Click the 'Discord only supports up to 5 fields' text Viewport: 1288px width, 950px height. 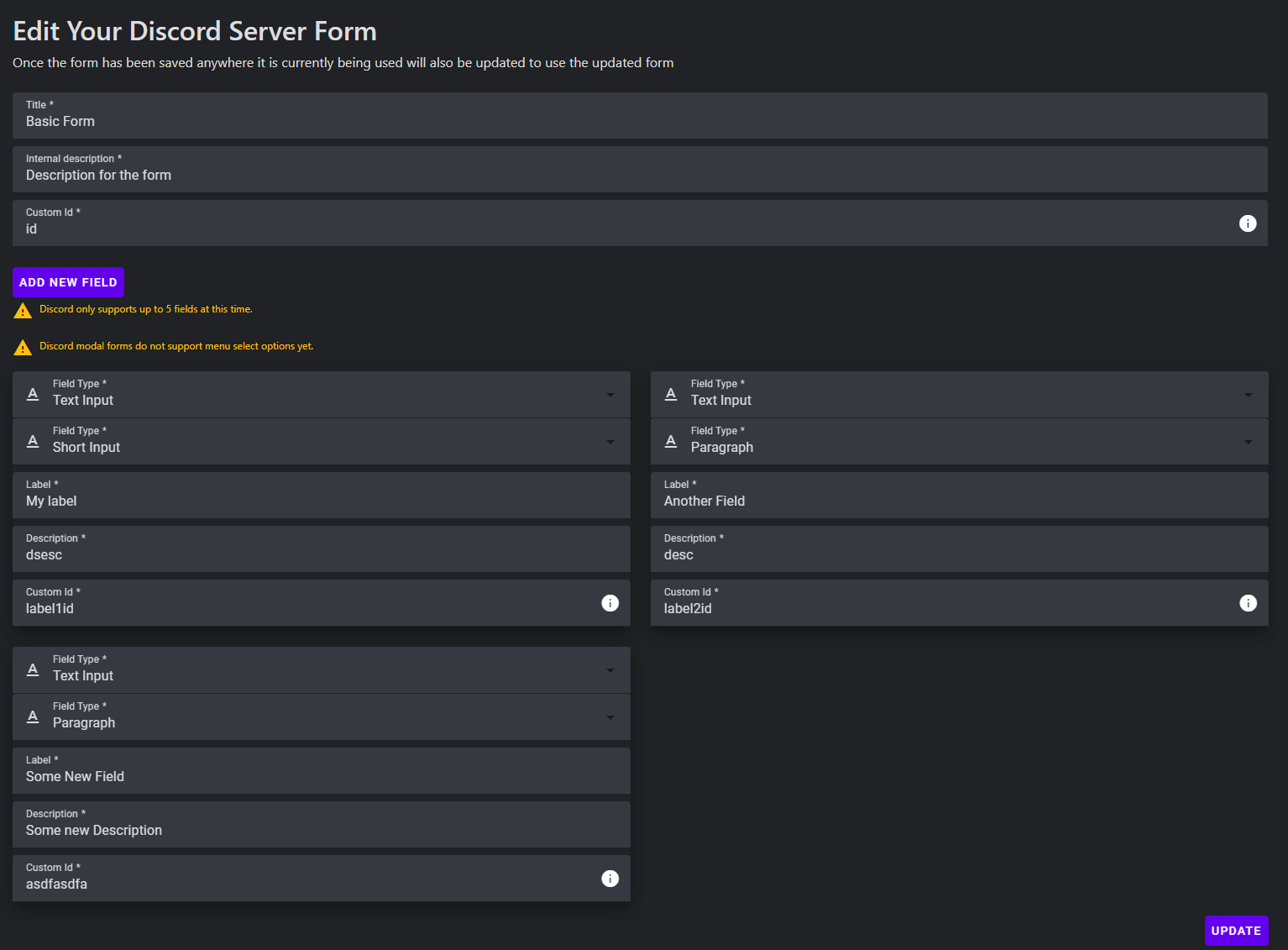(x=146, y=309)
